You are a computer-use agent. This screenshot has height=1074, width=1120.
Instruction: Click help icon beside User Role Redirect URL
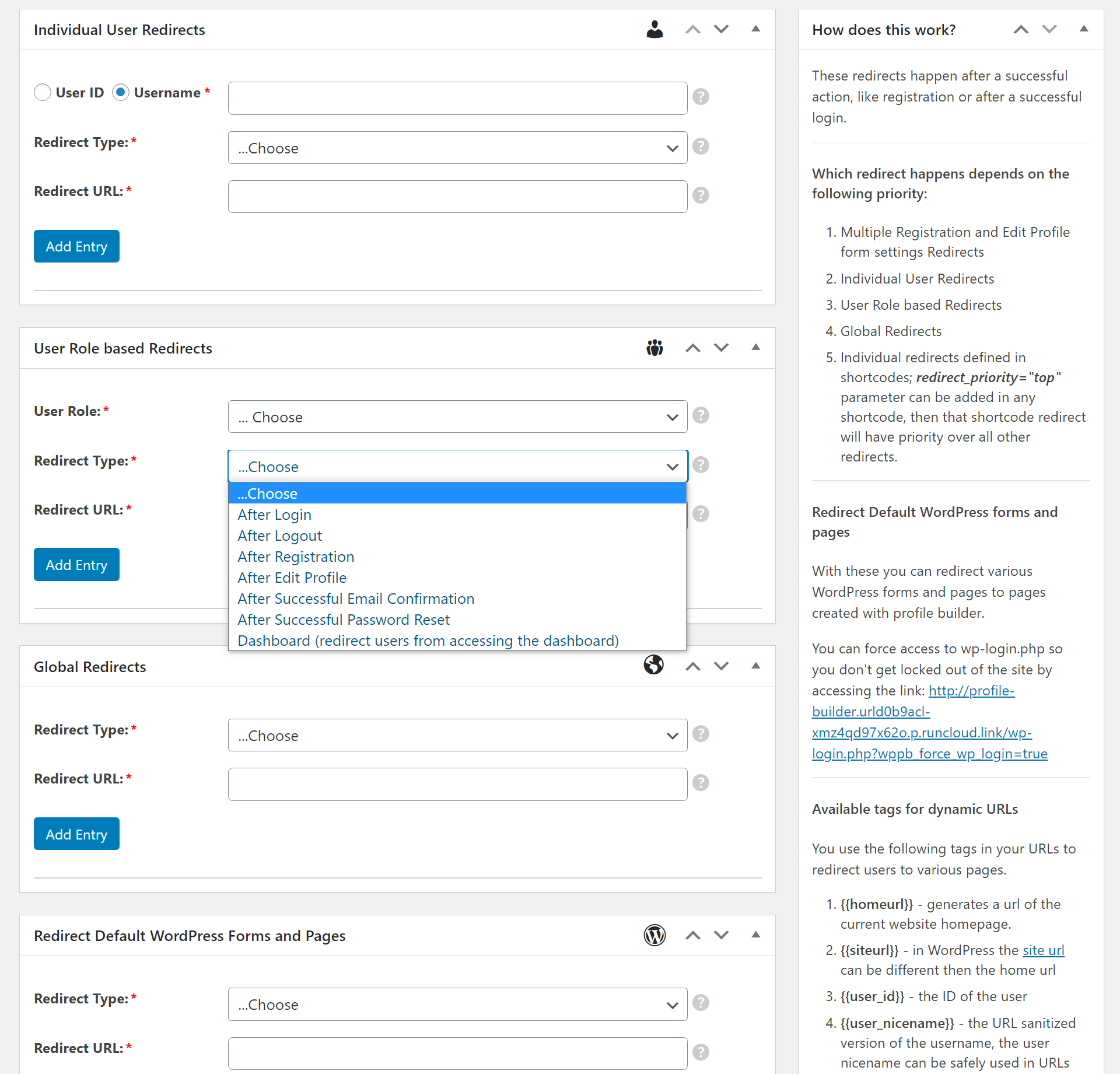click(701, 513)
